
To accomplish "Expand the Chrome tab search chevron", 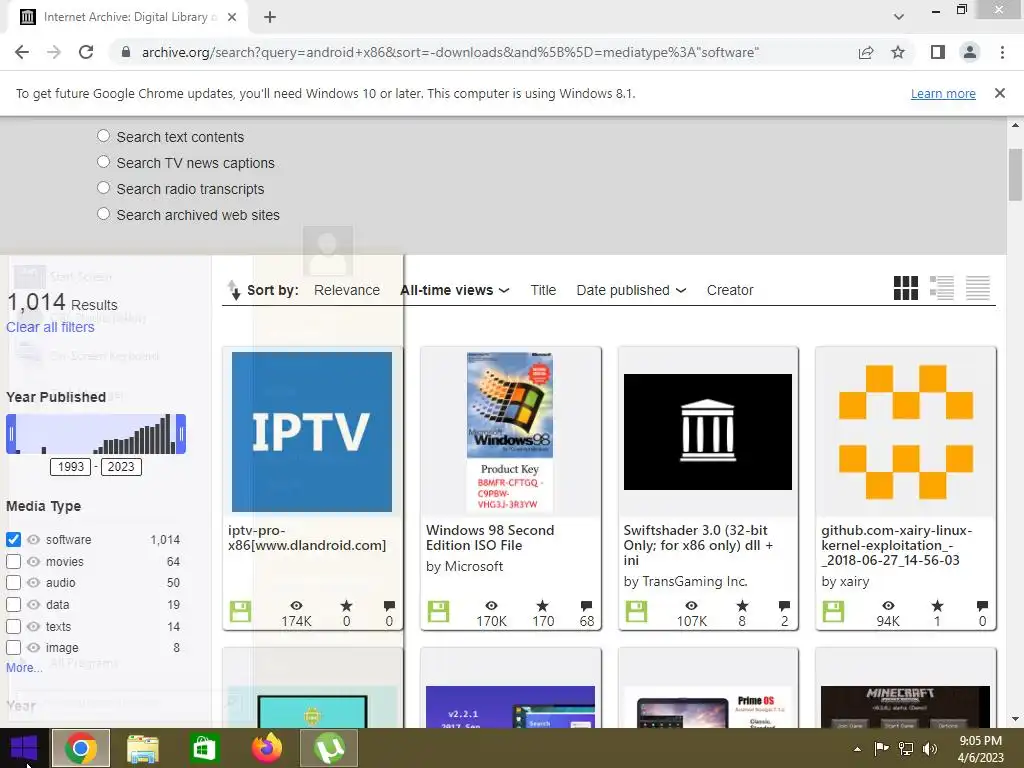I will click(x=899, y=17).
